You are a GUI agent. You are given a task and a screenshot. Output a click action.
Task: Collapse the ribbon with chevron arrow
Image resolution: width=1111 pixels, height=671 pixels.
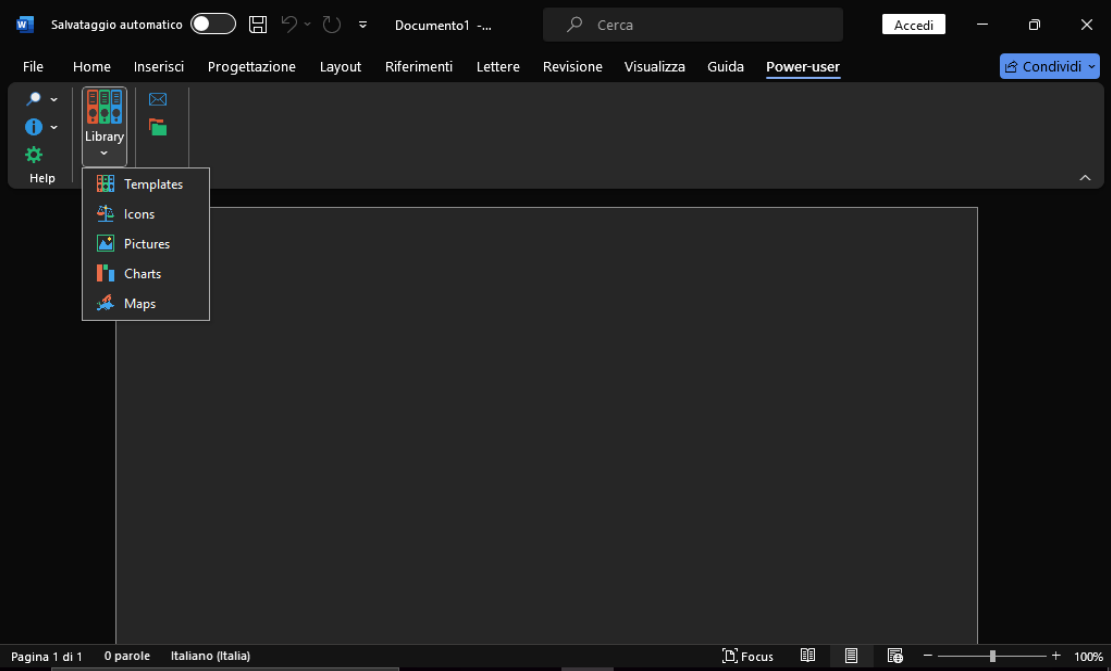pyautogui.click(x=1085, y=178)
